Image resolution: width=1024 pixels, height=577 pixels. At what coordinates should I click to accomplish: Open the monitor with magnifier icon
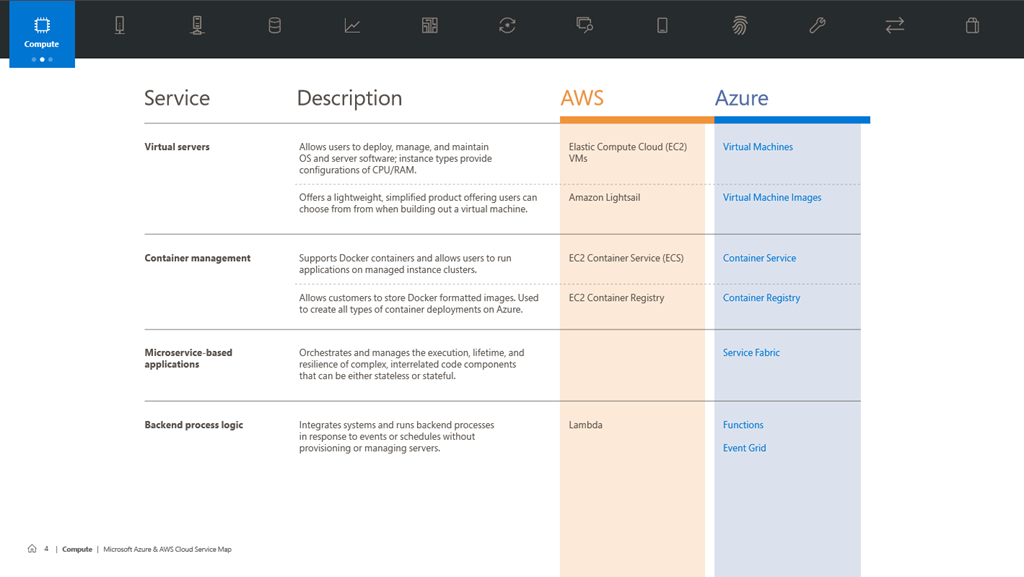[x=585, y=26]
